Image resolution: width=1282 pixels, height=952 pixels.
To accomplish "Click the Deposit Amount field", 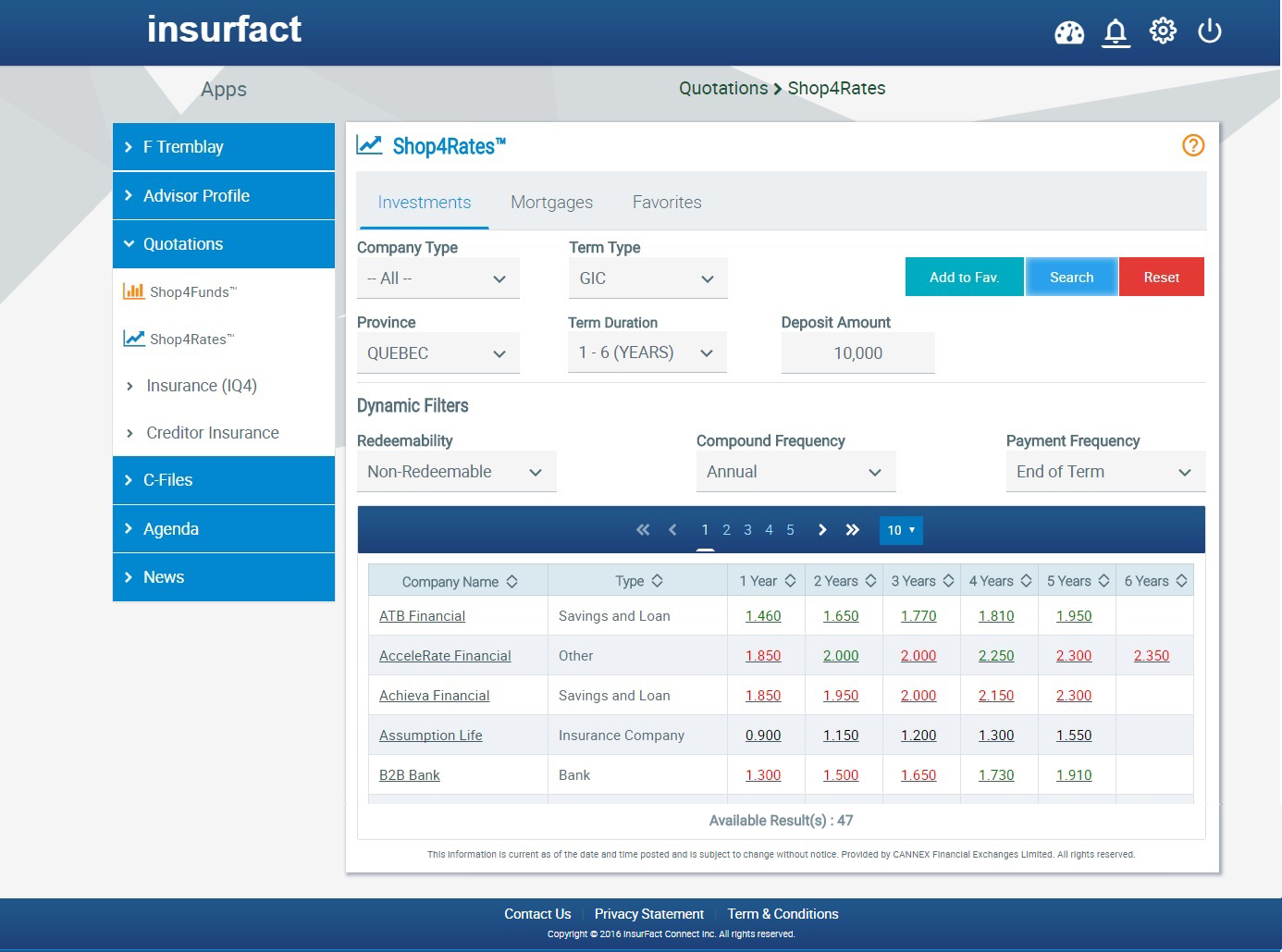I will (858, 353).
